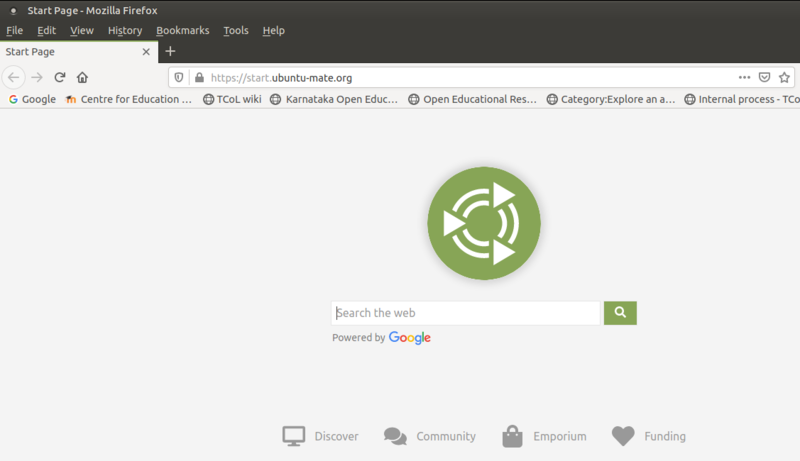Click the green search magnifier button

(x=620, y=313)
